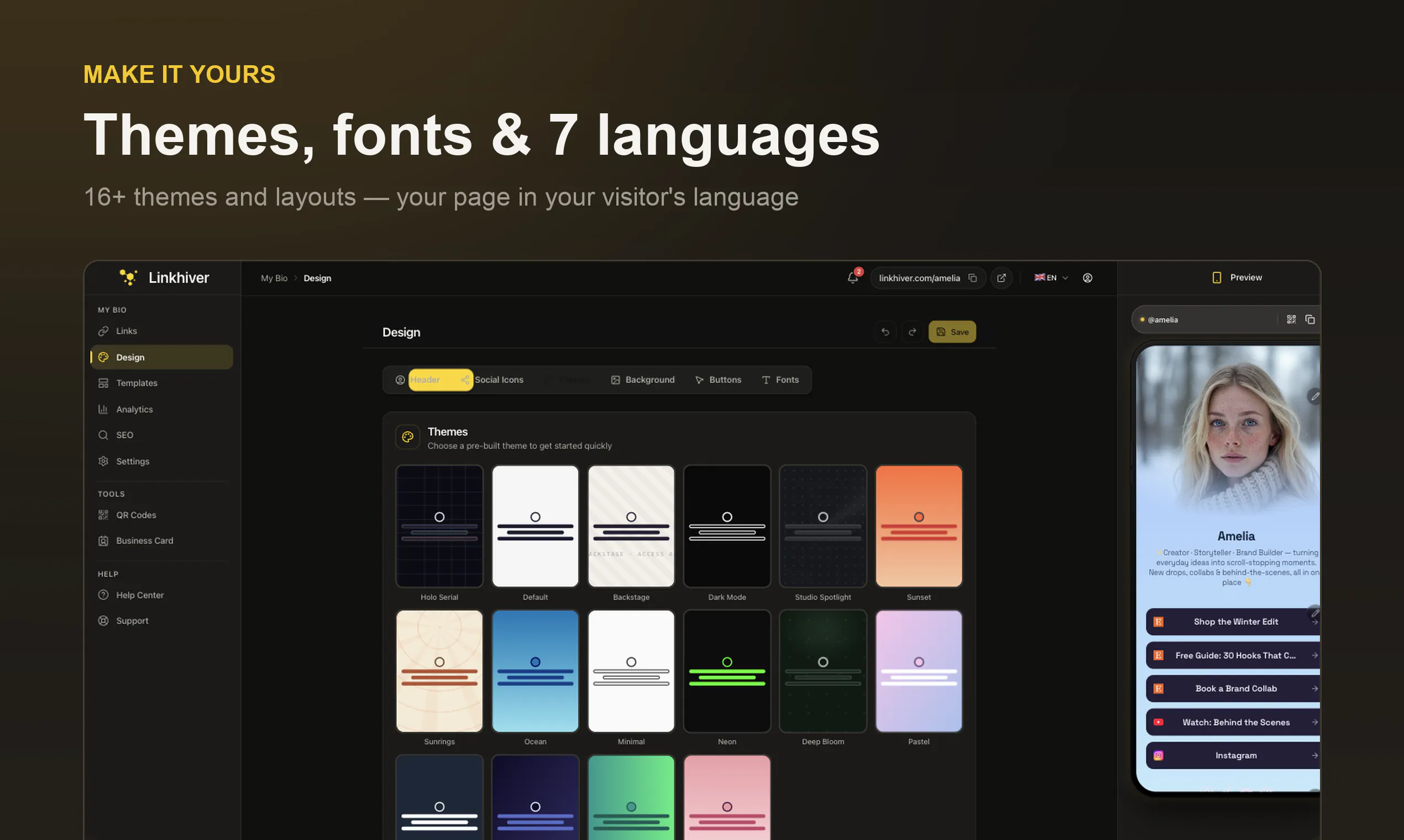Save the design changes

(952, 332)
